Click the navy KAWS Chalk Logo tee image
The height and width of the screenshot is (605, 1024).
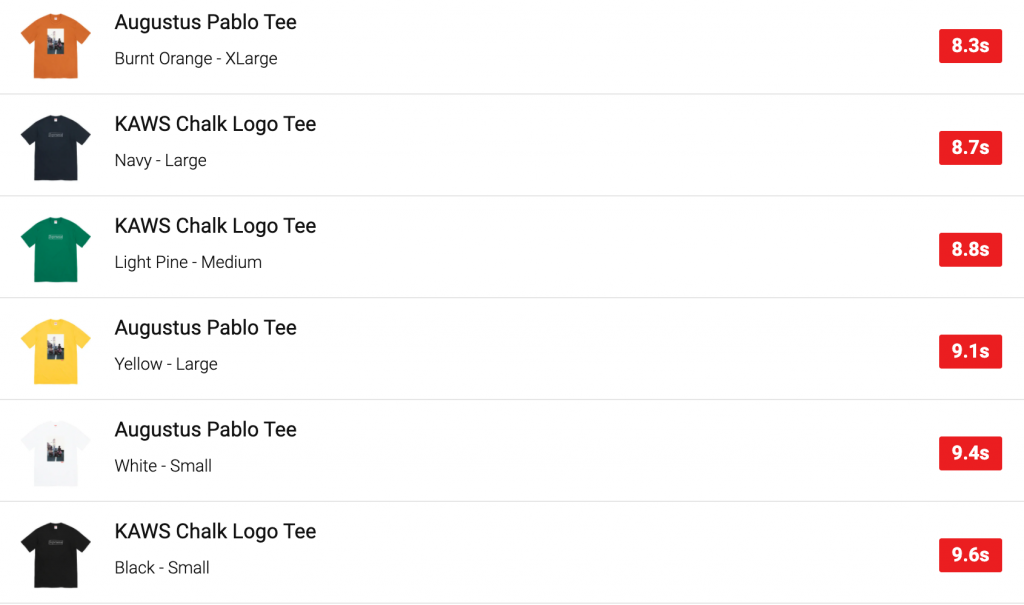click(55, 147)
